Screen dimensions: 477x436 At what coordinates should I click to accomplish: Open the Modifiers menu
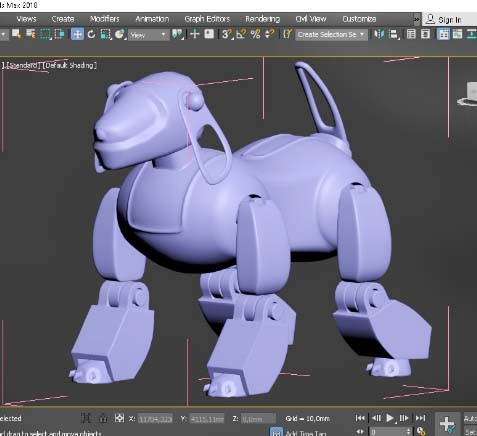coord(104,19)
